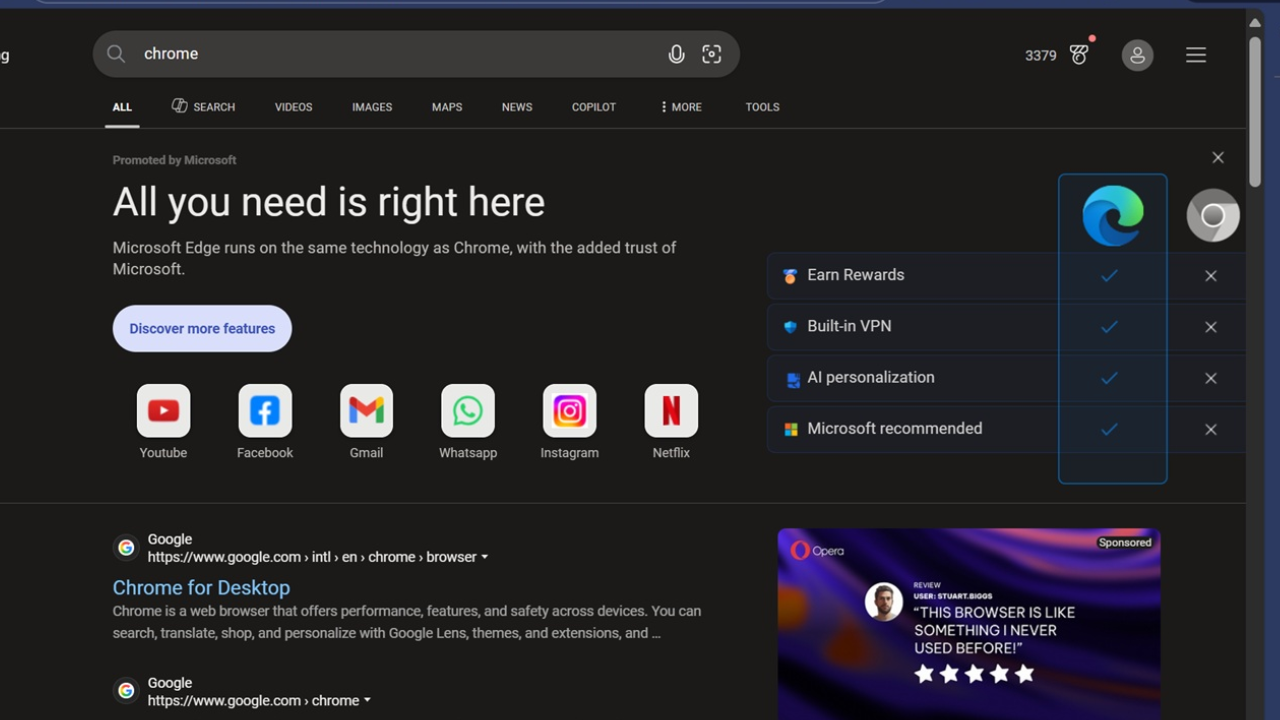Toggle the AI personalization checkmark
This screenshot has height=720, width=1280.
[1110, 378]
